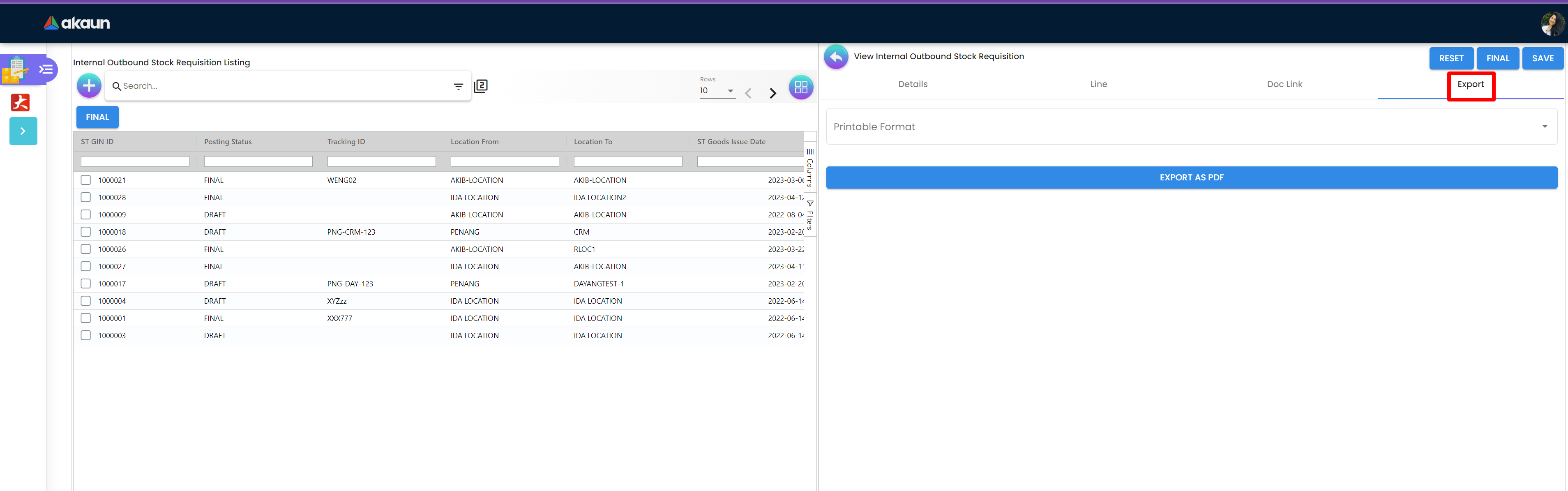The width and height of the screenshot is (1568, 491).
Task: Open the Rows per page dropdown
Action: (717, 91)
